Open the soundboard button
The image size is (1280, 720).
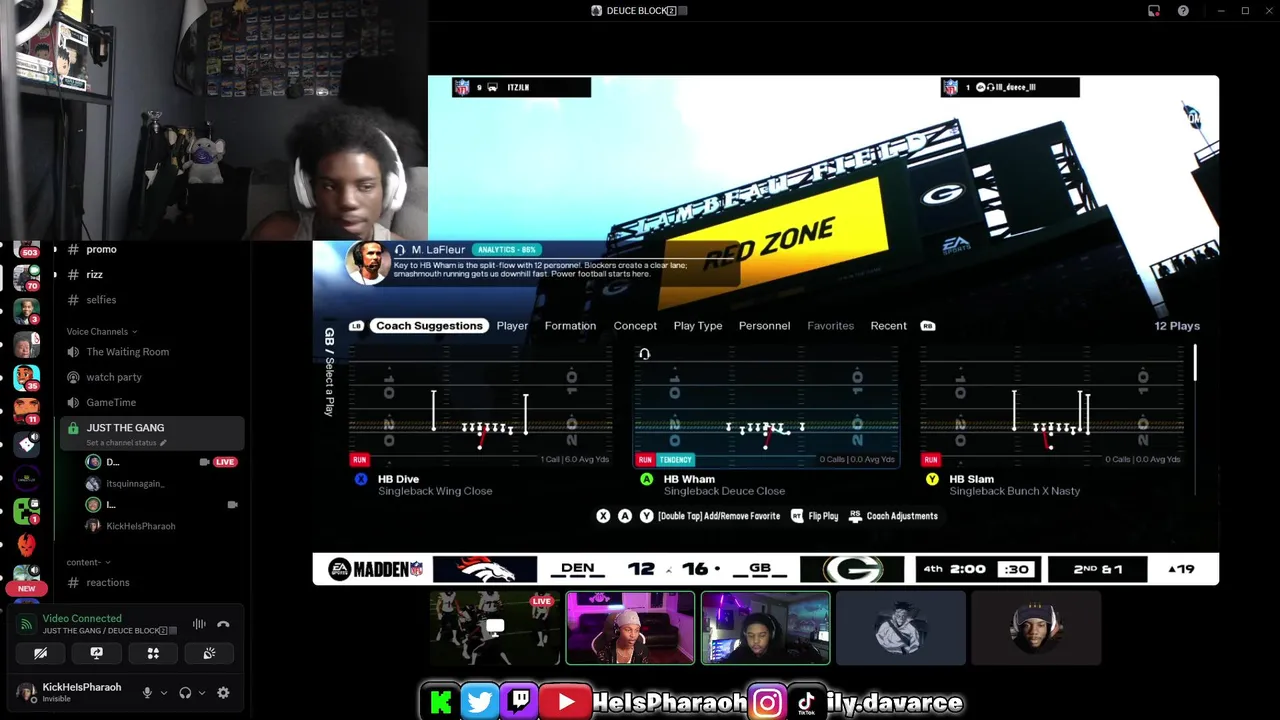click(x=209, y=653)
